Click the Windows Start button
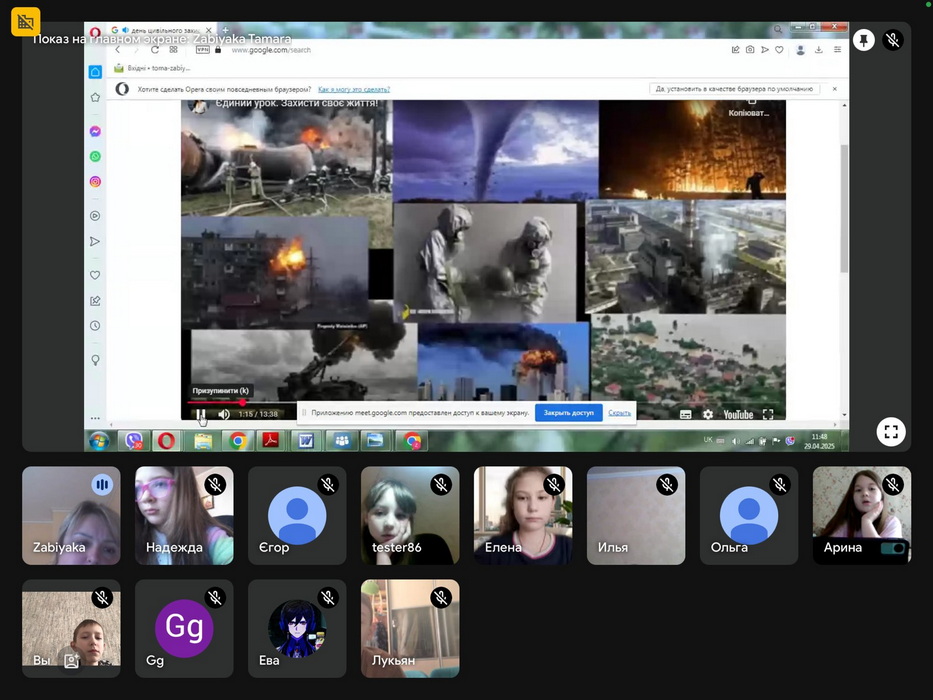The height and width of the screenshot is (700, 933). tap(98, 441)
